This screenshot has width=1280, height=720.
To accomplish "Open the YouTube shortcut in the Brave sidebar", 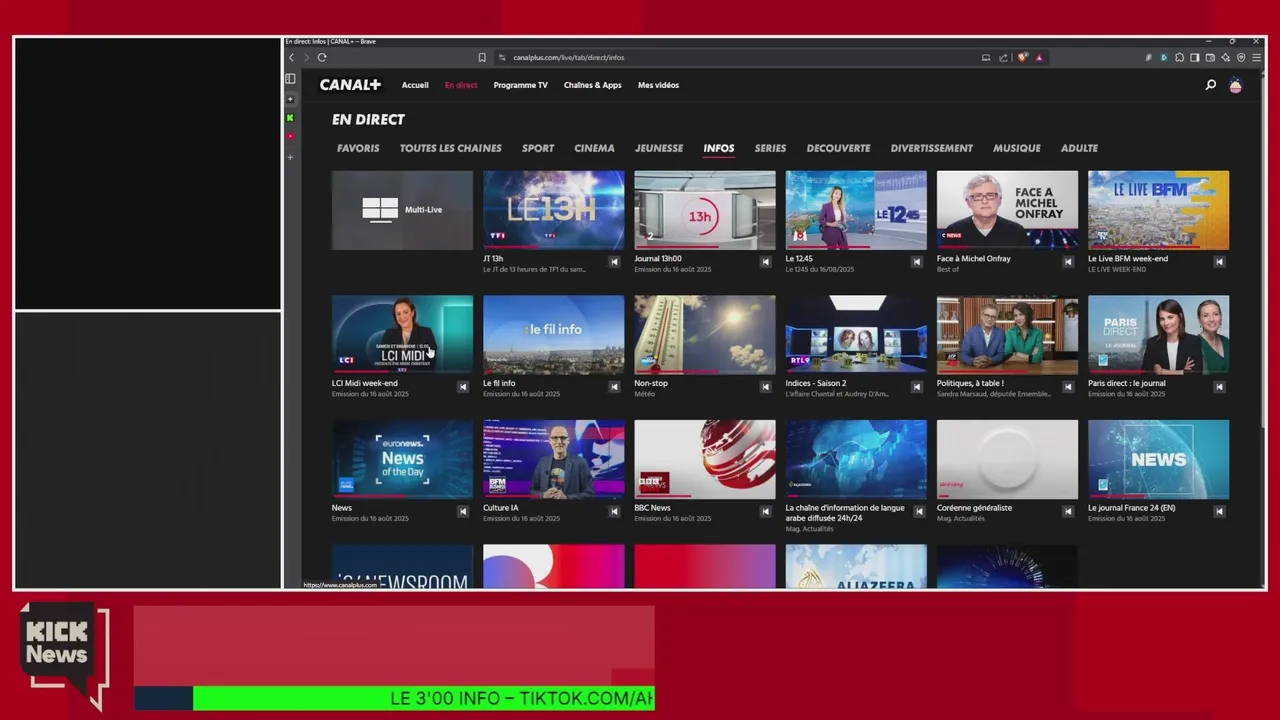I will pyautogui.click(x=290, y=136).
